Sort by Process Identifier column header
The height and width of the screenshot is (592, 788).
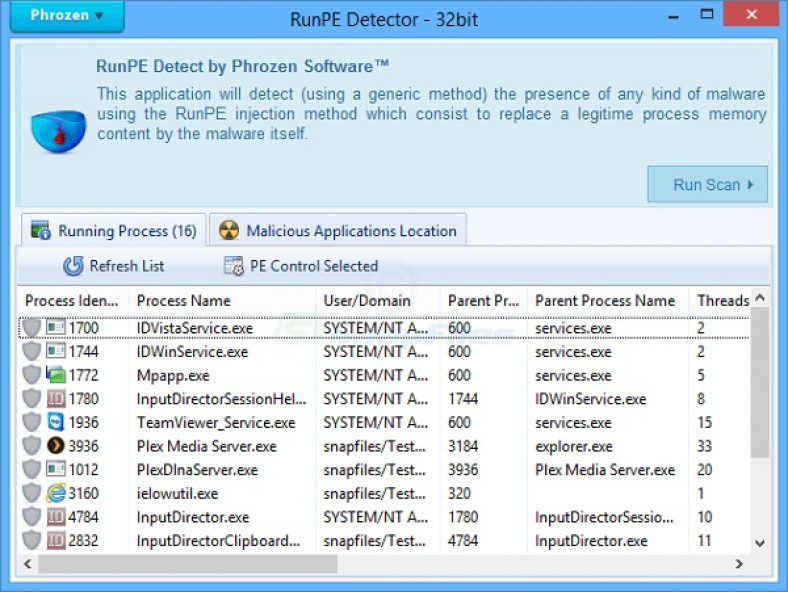coord(73,301)
